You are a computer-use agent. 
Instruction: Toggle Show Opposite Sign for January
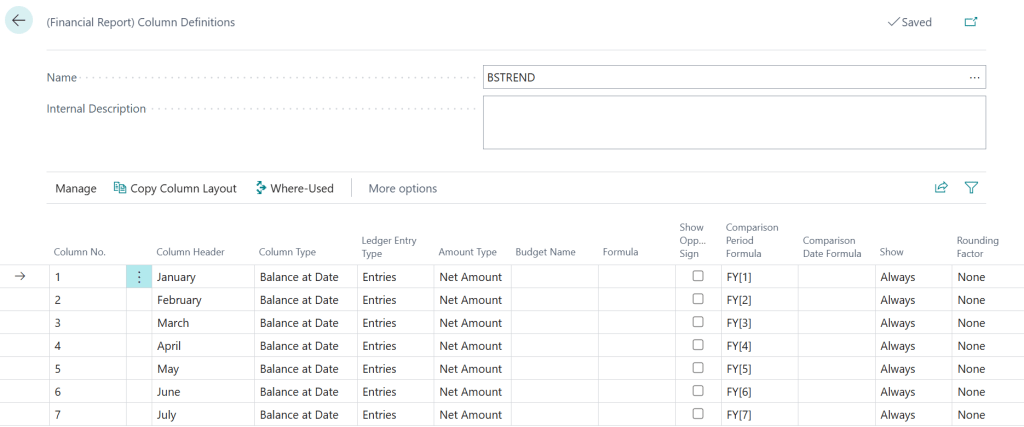[x=698, y=276]
